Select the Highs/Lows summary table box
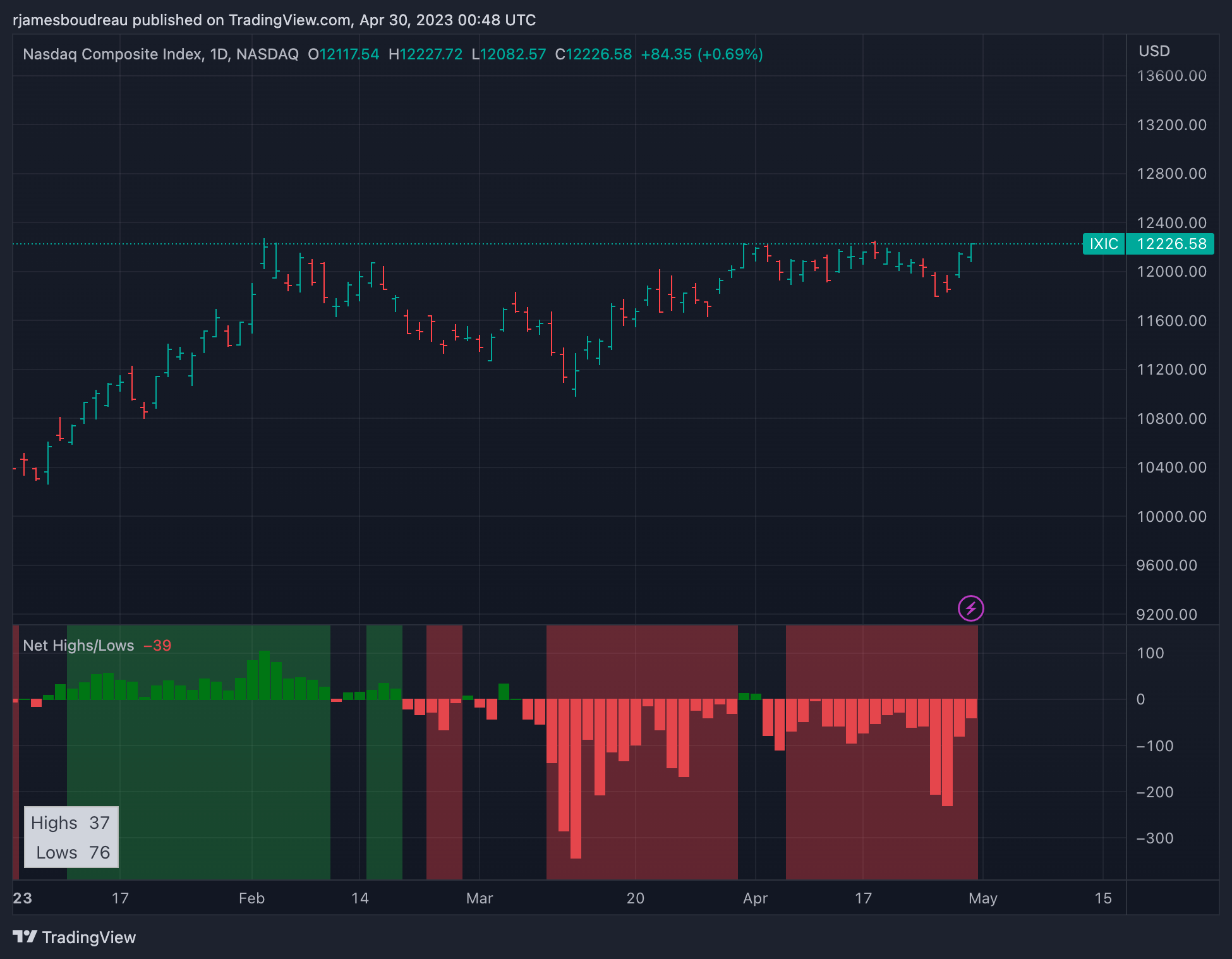 tap(71, 837)
